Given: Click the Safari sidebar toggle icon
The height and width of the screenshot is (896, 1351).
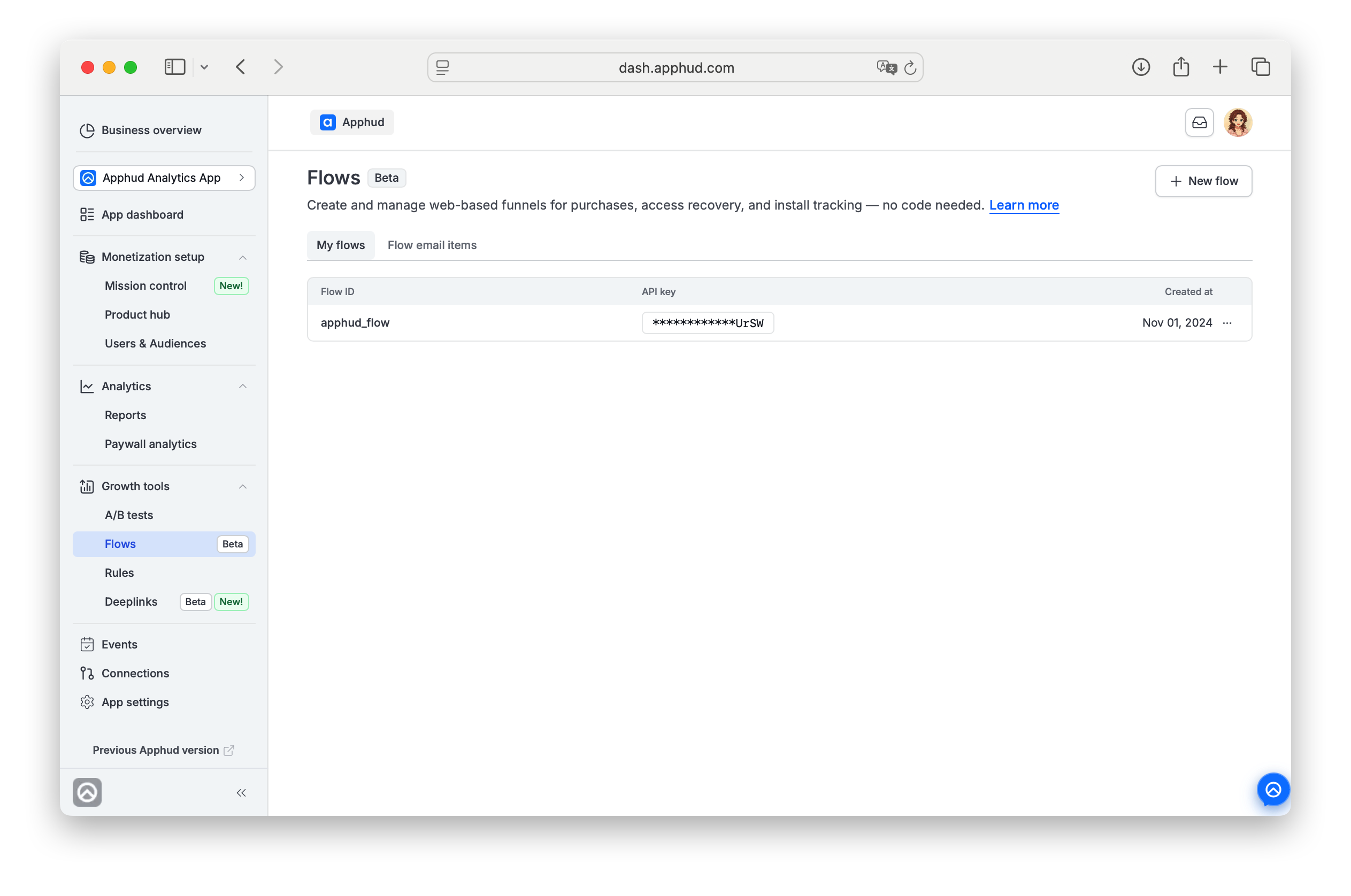Looking at the screenshot, I should pos(175,67).
